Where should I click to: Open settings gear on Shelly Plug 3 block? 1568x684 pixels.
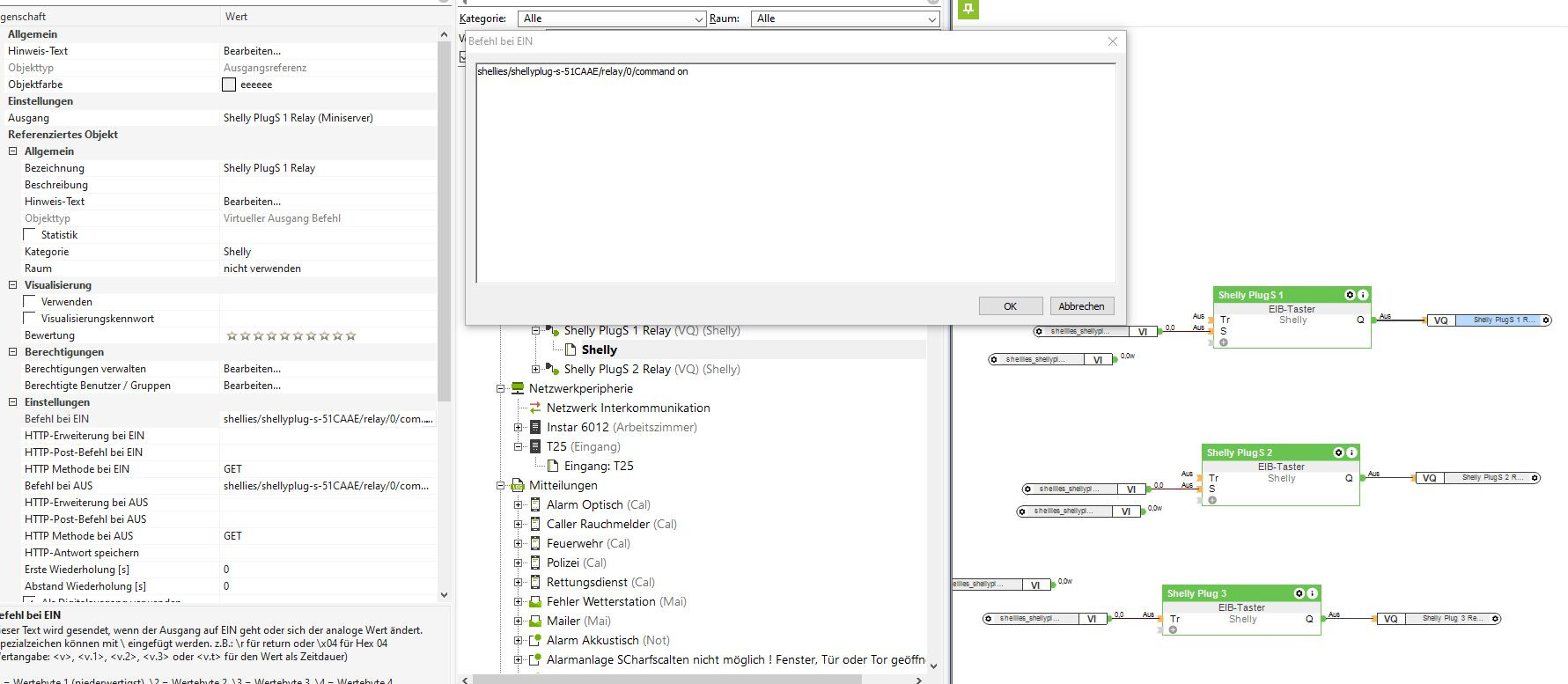(x=1299, y=593)
